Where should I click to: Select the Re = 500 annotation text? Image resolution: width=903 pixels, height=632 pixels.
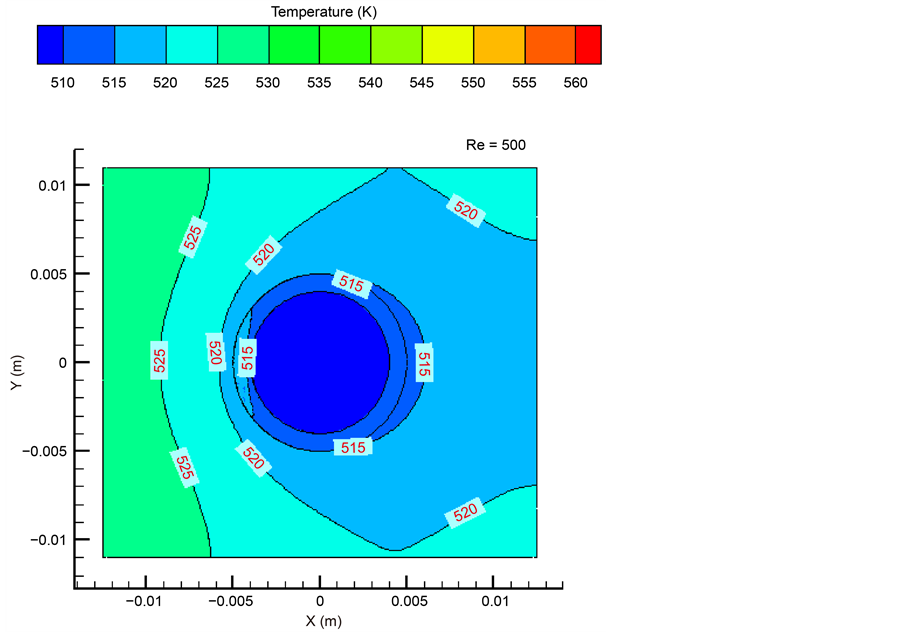[495, 145]
